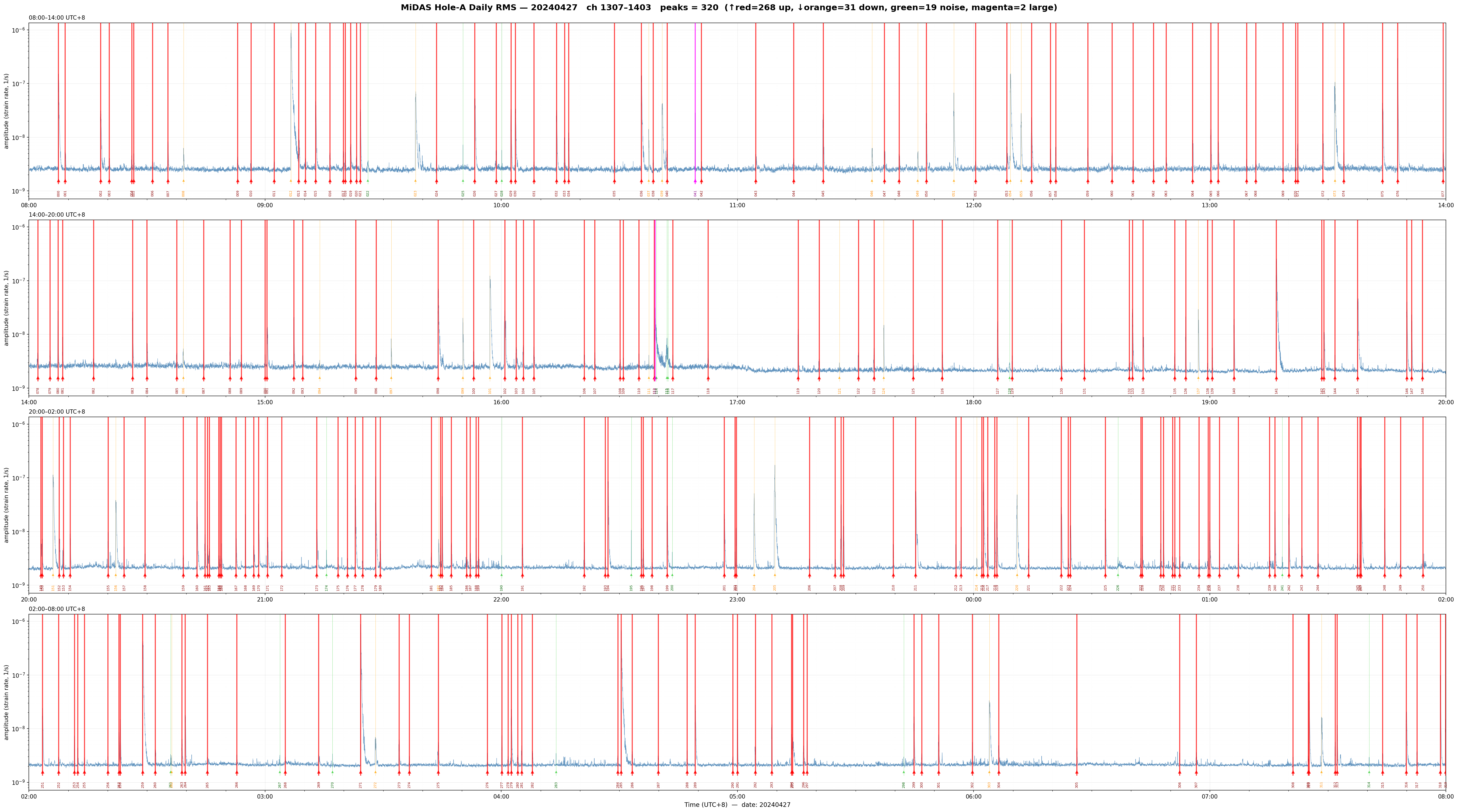This screenshot has width=1458, height=812.
Task: Click the 05:00 time tick label
Action: 737,797
